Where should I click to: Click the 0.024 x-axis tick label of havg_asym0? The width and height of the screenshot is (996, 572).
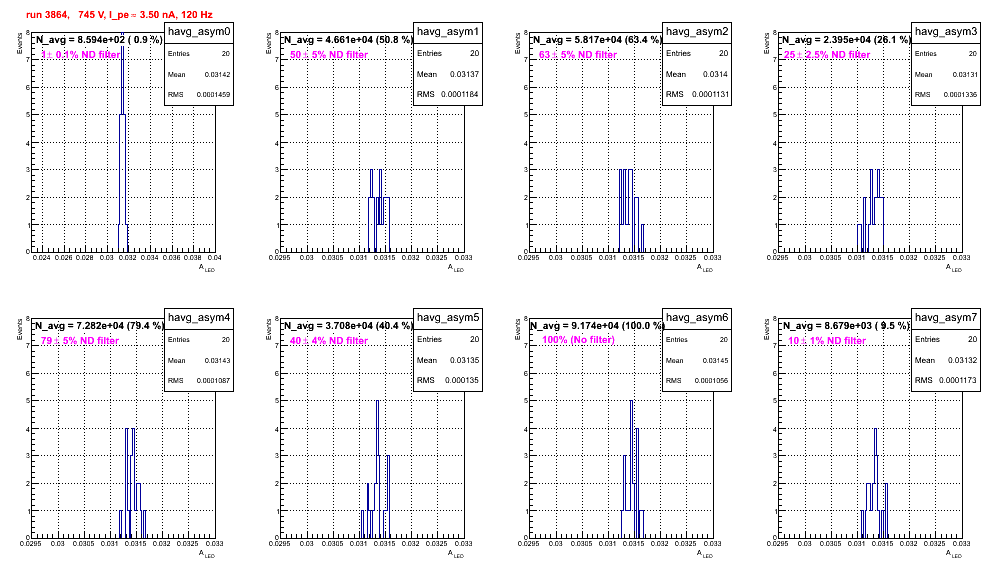coord(41,257)
